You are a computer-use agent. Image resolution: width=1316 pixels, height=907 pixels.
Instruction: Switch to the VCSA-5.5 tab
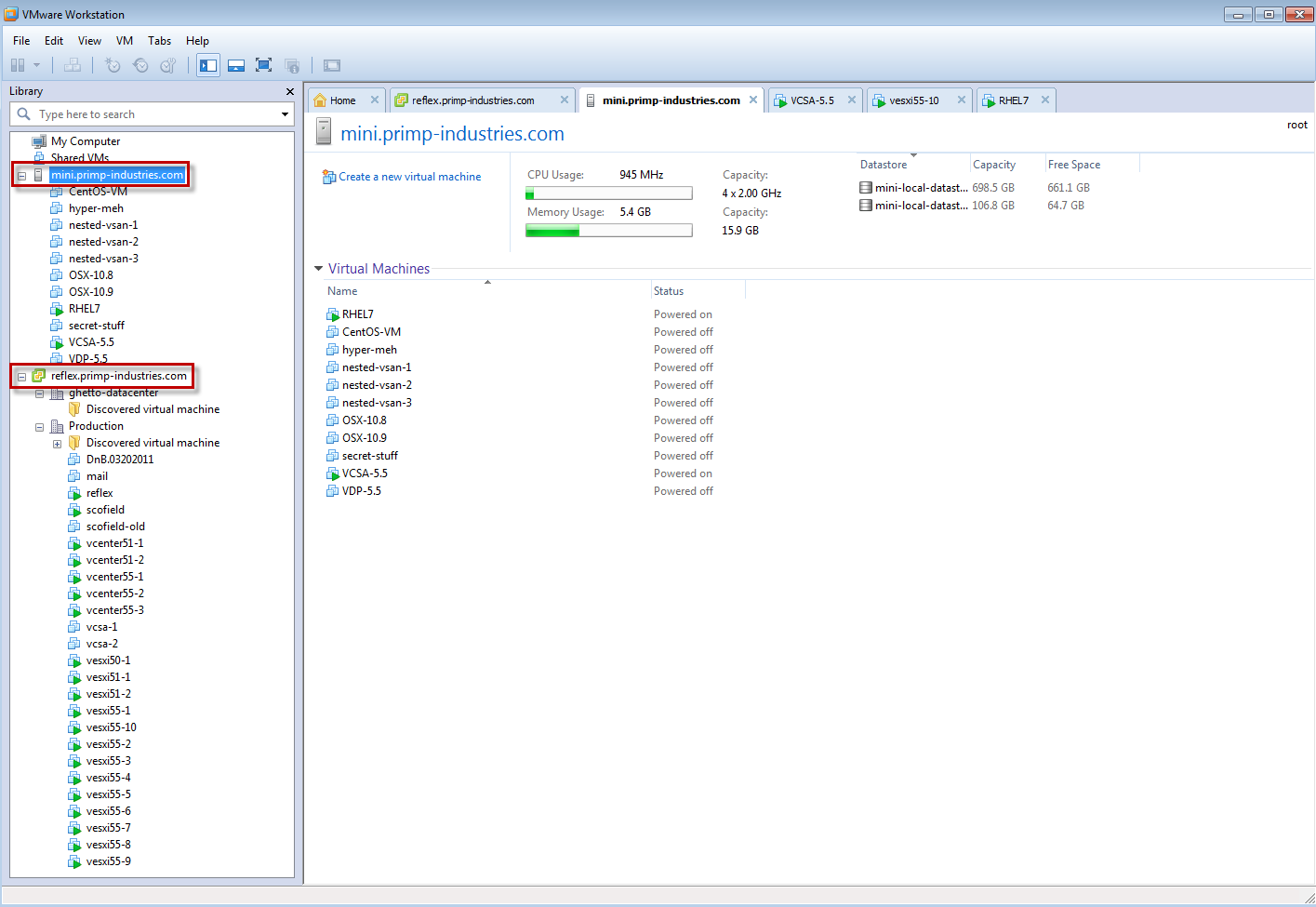(x=814, y=99)
